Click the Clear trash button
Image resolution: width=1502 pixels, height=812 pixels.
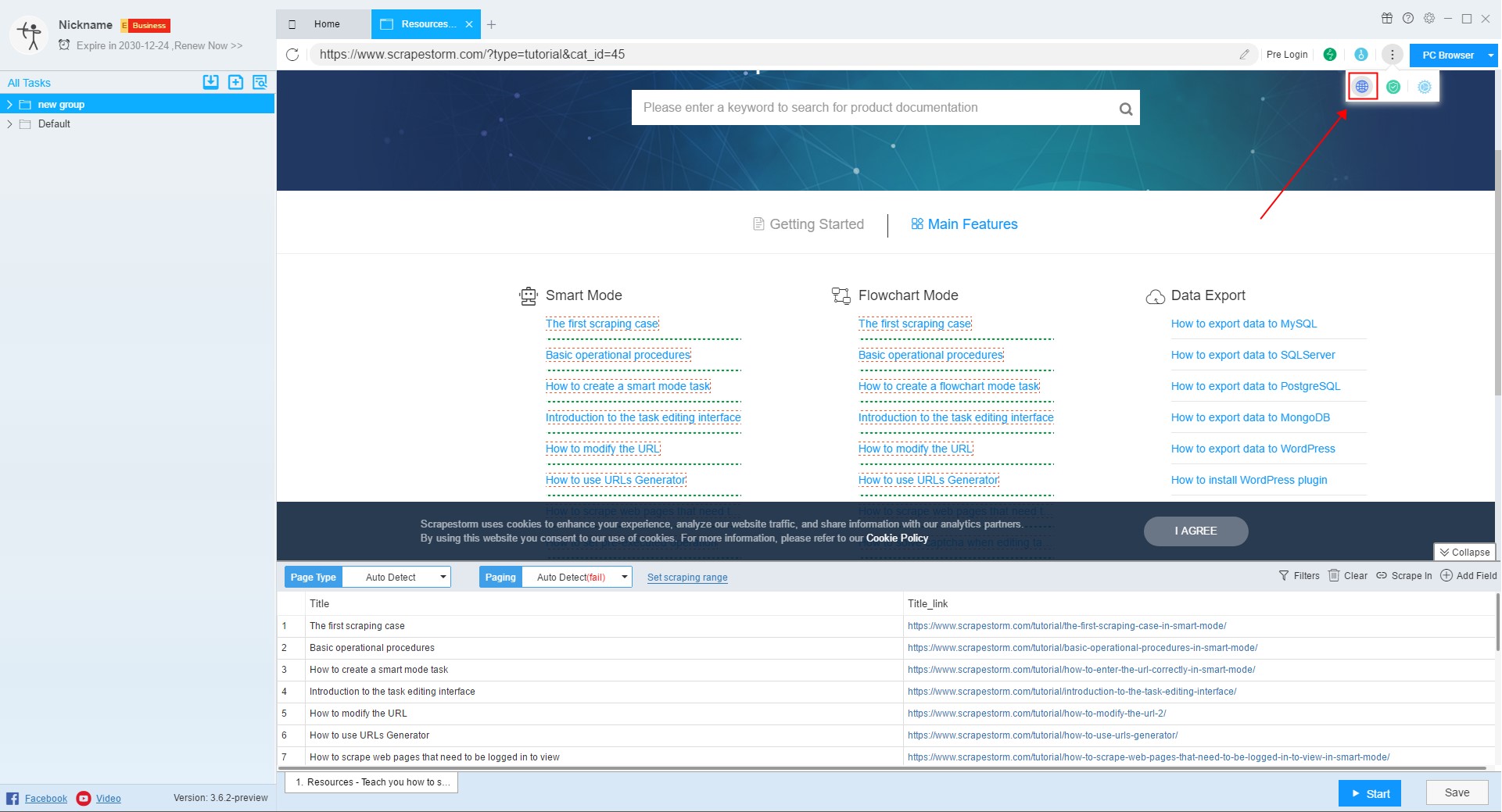(x=1348, y=575)
